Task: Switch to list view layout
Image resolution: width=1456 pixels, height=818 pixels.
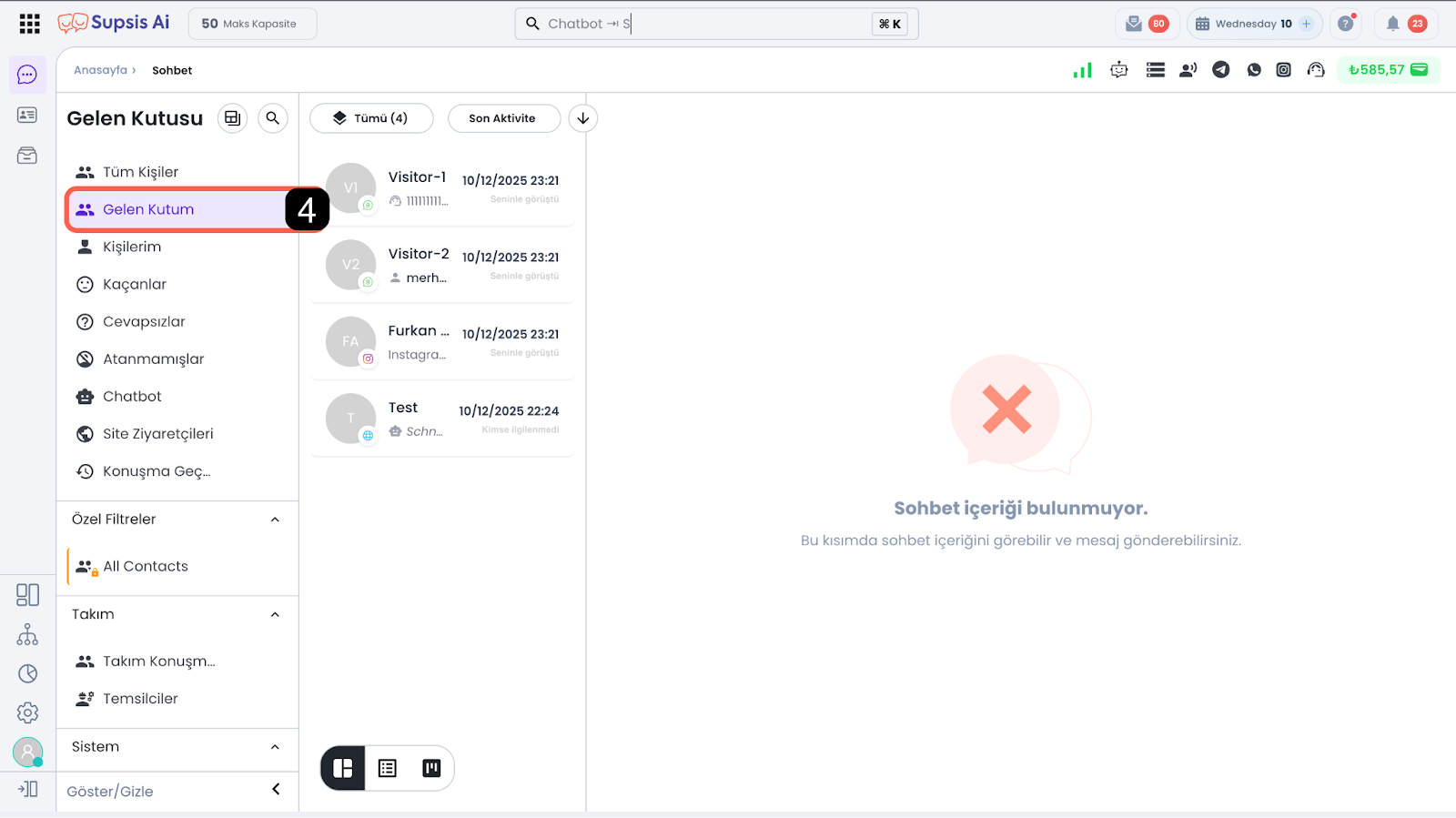Action: tap(388, 769)
